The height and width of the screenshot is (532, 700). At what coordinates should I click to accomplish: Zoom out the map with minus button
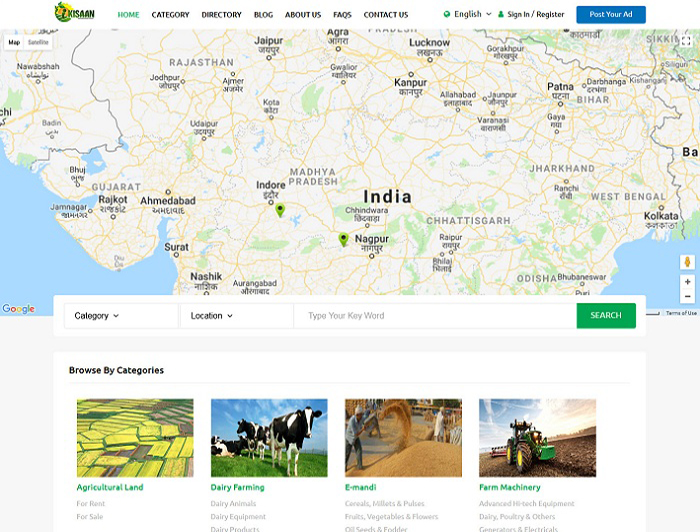coord(687,297)
